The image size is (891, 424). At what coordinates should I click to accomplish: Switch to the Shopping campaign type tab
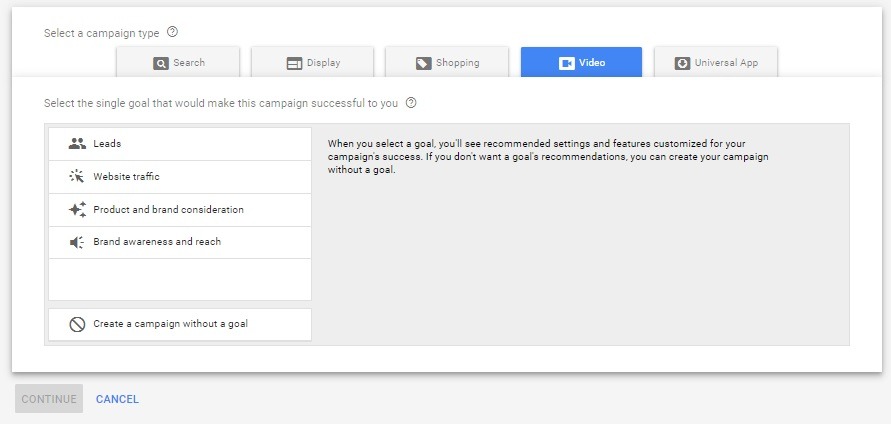(447, 62)
